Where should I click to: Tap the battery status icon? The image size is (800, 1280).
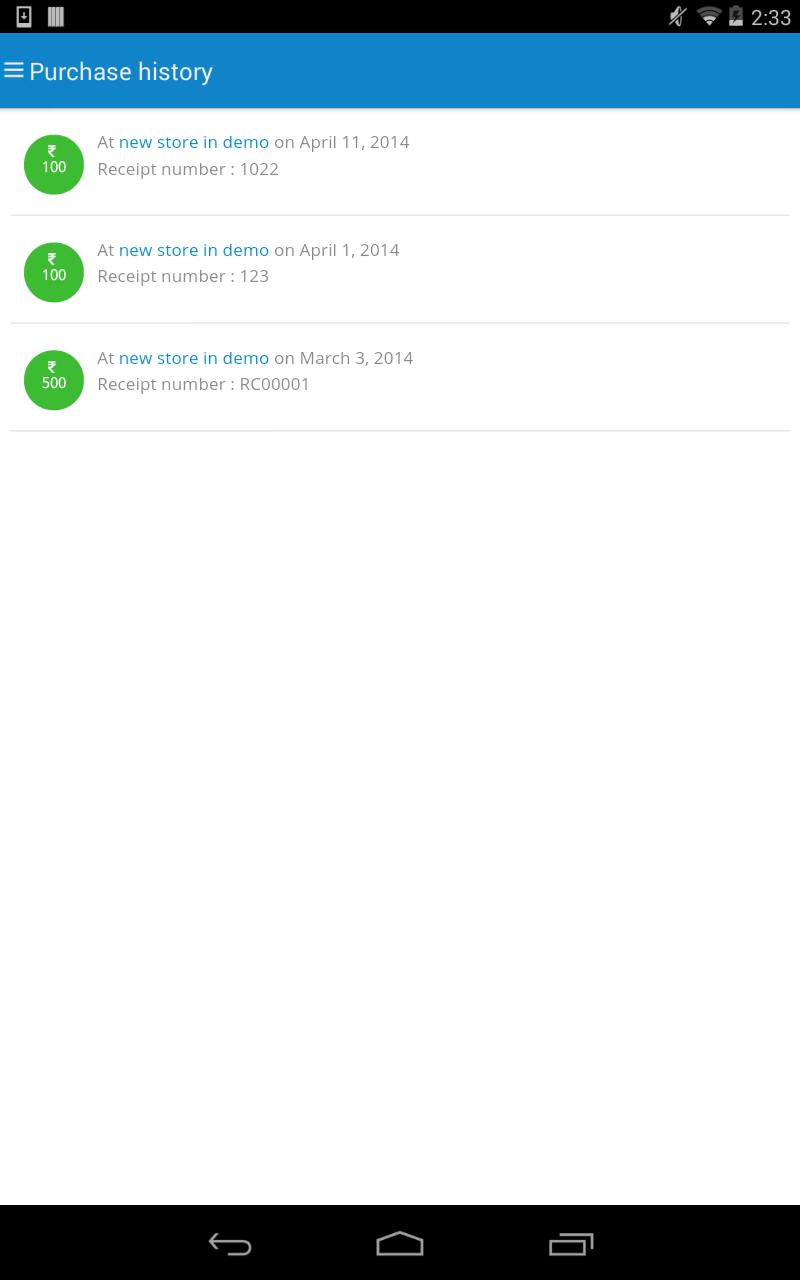tap(737, 16)
